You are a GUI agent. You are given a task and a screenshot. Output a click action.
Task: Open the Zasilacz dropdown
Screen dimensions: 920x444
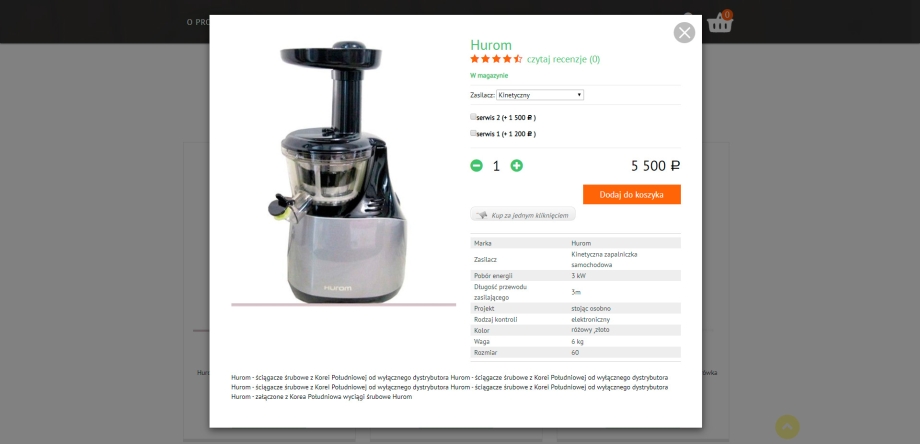click(x=540, y=95)
